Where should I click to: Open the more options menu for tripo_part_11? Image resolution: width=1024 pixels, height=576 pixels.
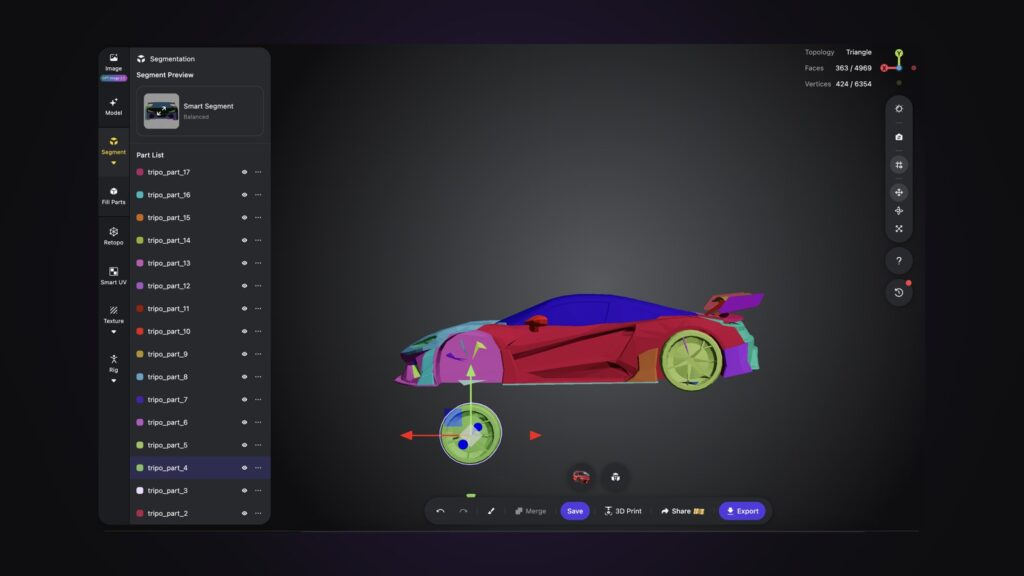tap(258, 309)
